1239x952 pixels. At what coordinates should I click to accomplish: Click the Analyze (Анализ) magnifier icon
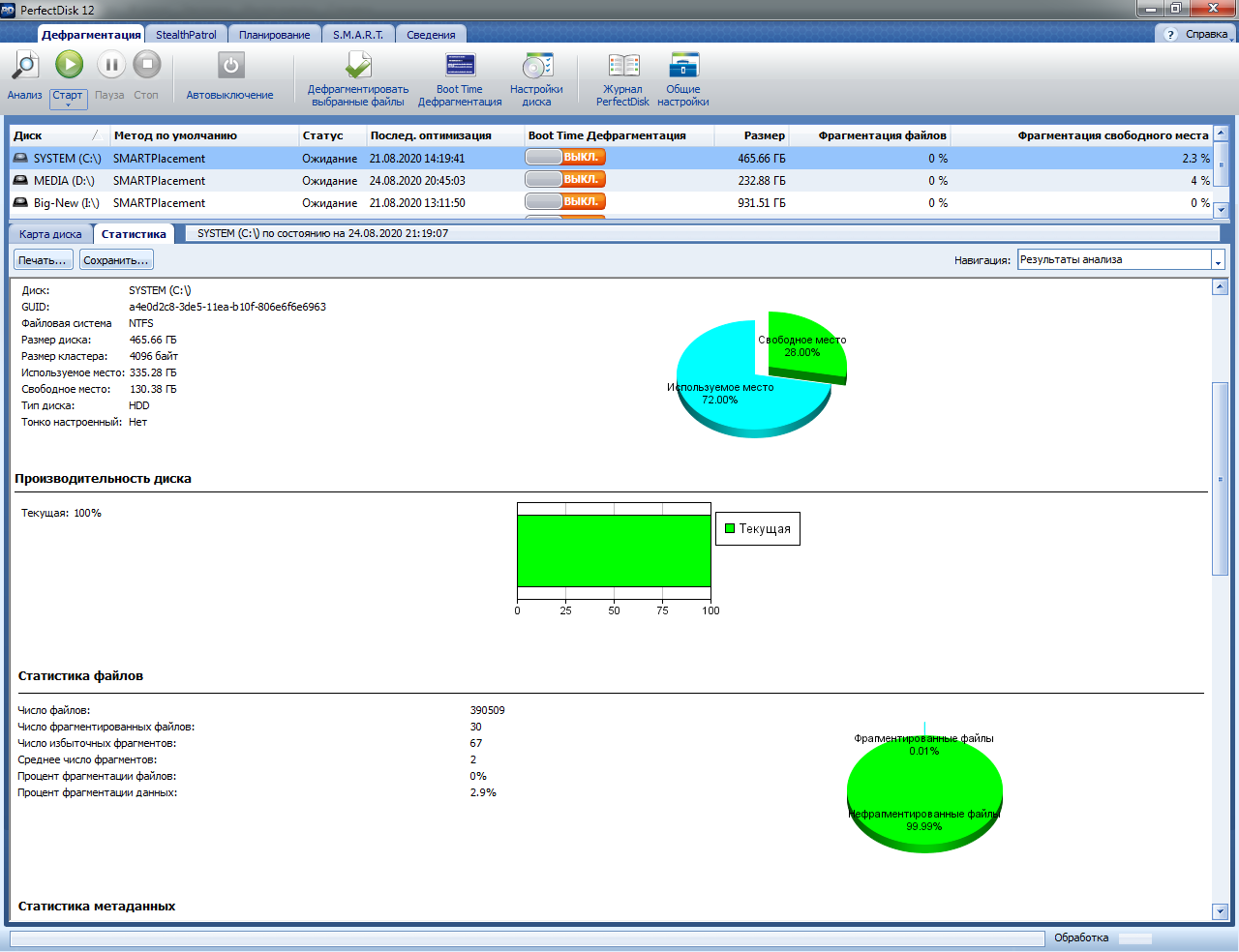[24, 66]
